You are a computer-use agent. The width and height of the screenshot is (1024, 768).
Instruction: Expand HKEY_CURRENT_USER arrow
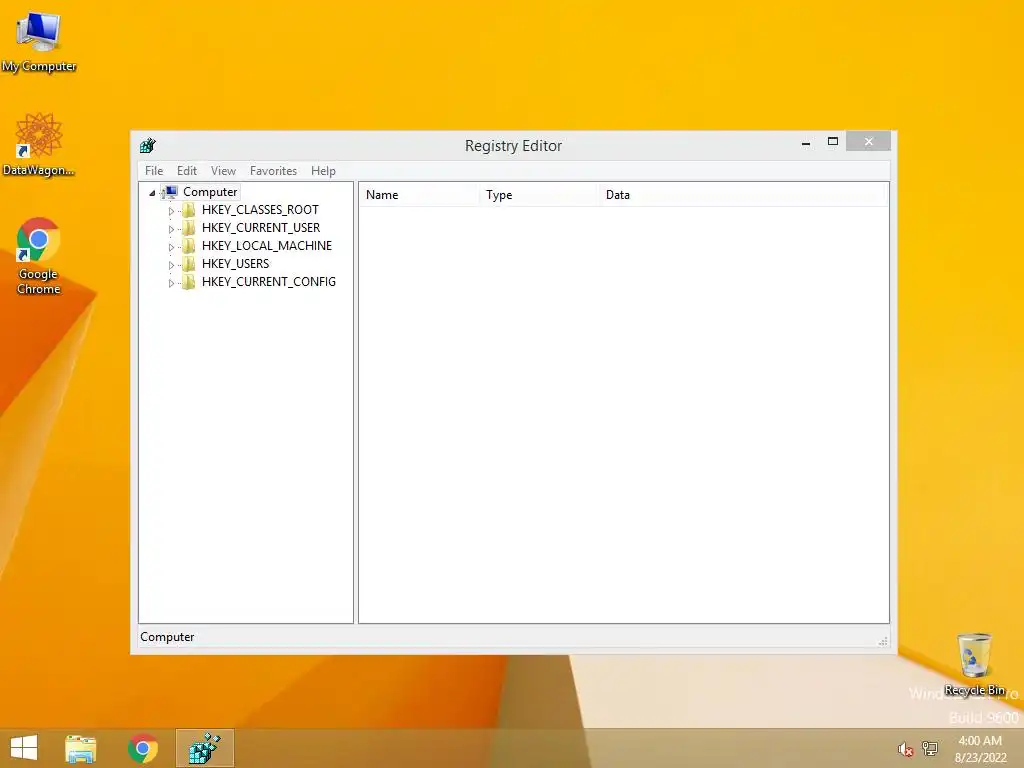(x=171, y=229)
